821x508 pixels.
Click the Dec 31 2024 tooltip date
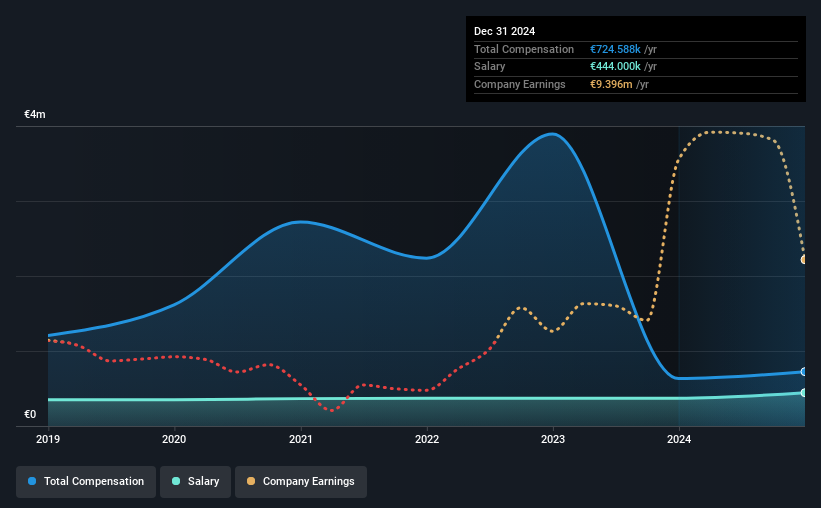[x=504, y=31]
